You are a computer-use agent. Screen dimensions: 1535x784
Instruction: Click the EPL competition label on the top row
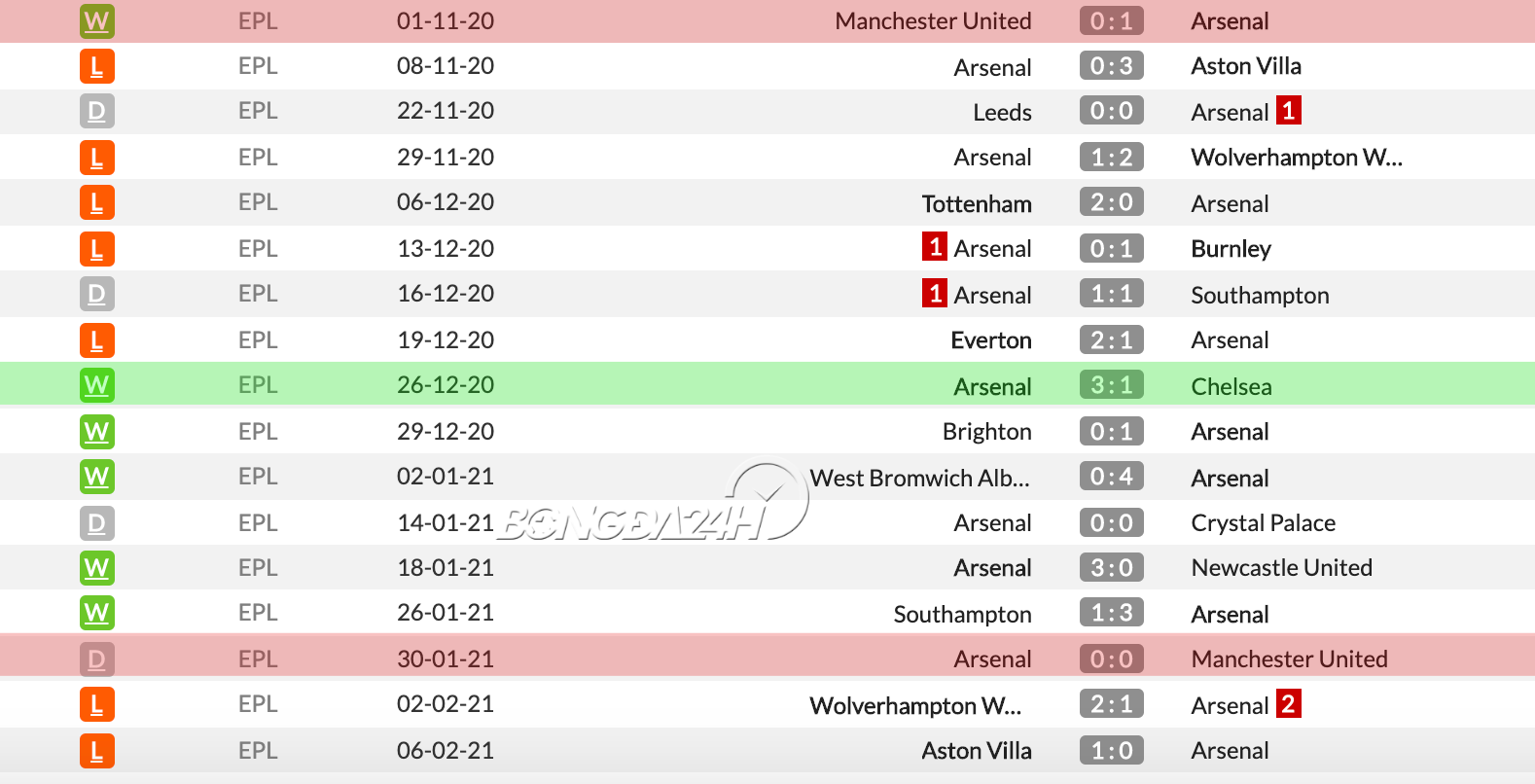[257, 20]
